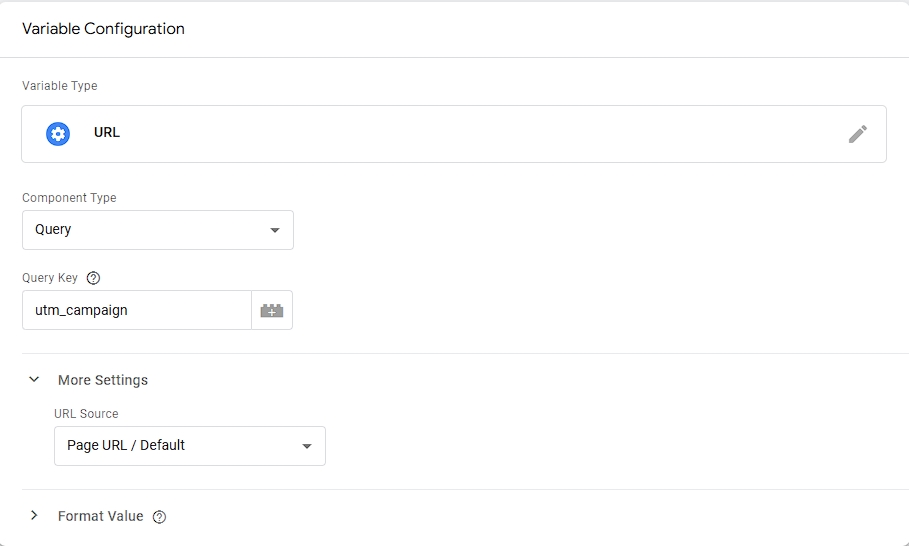
Task: Click the Component Type dropdown arrow
Action: pos(275,231)
